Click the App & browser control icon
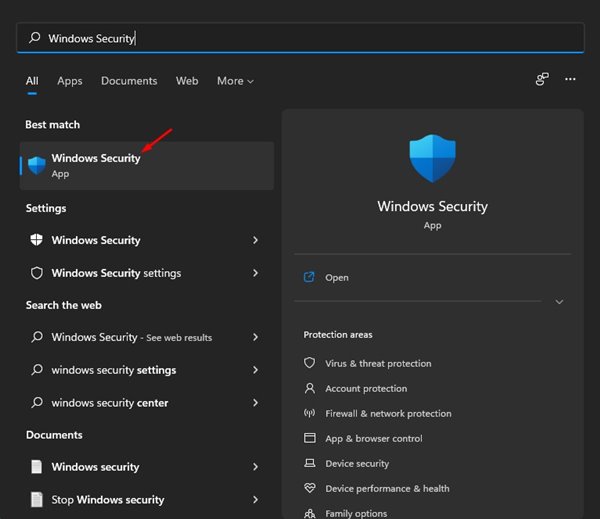This screenshot has height=519, width=600. point(309,439)
